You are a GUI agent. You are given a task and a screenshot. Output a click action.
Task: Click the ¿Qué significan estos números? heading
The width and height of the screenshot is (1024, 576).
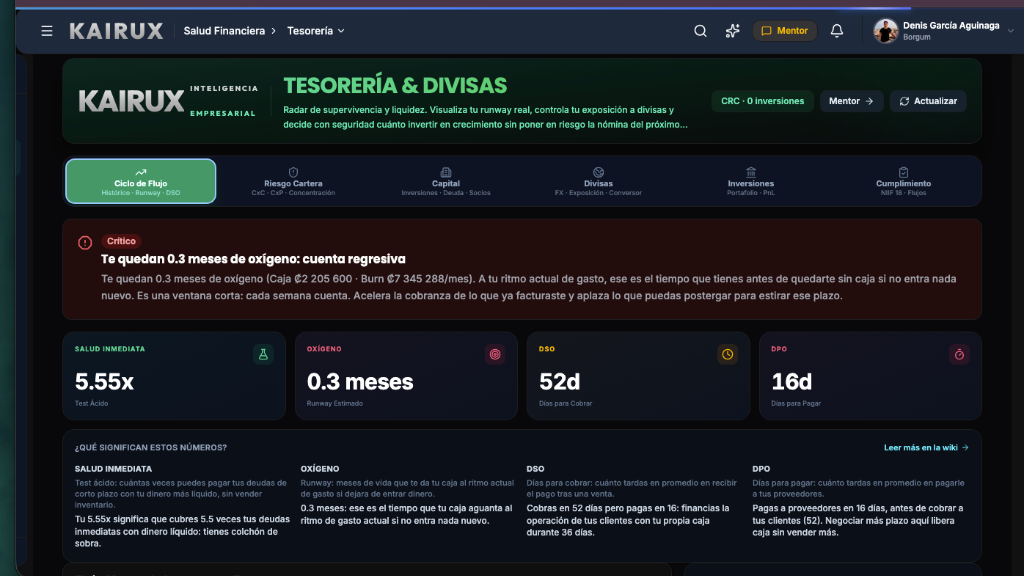point(151,447)
